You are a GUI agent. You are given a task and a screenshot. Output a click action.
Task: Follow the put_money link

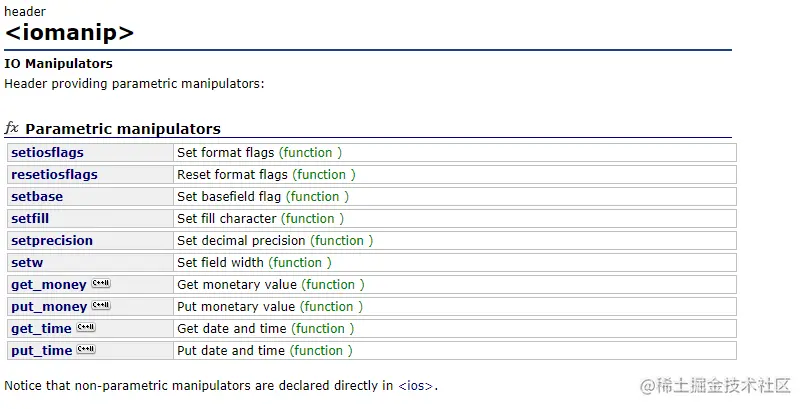(49, 307)
